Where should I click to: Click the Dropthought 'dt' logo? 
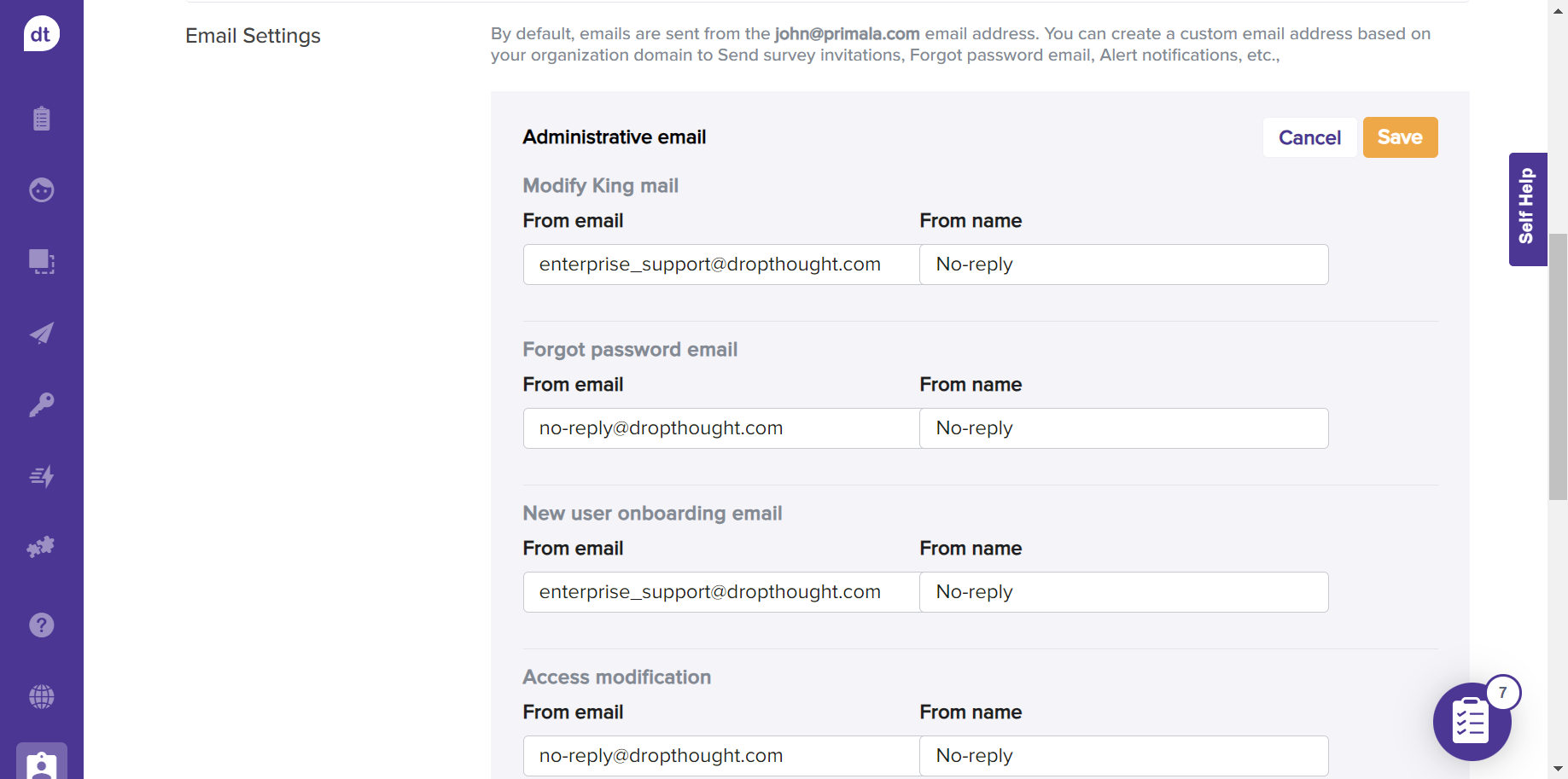(41, 34)
